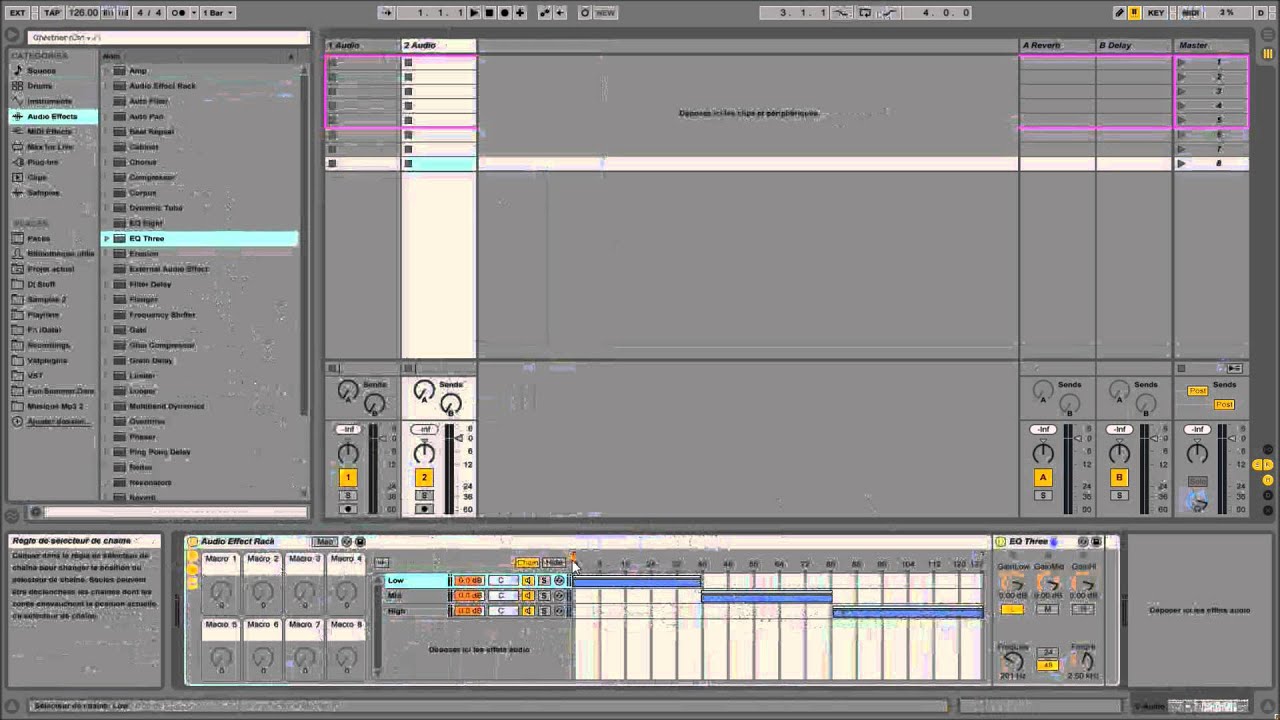
Task: Toggle EQ Three Low band L button
Action: [x=1012, y=609]
